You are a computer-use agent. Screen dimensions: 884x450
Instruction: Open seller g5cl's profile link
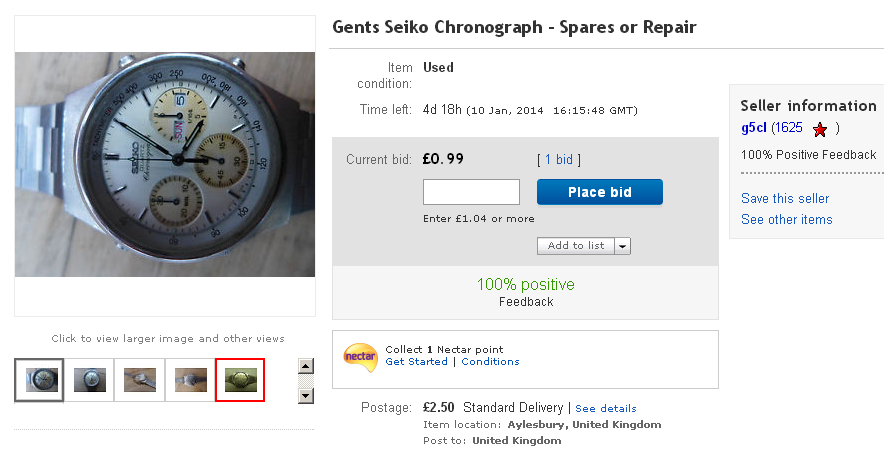(753, 128)
